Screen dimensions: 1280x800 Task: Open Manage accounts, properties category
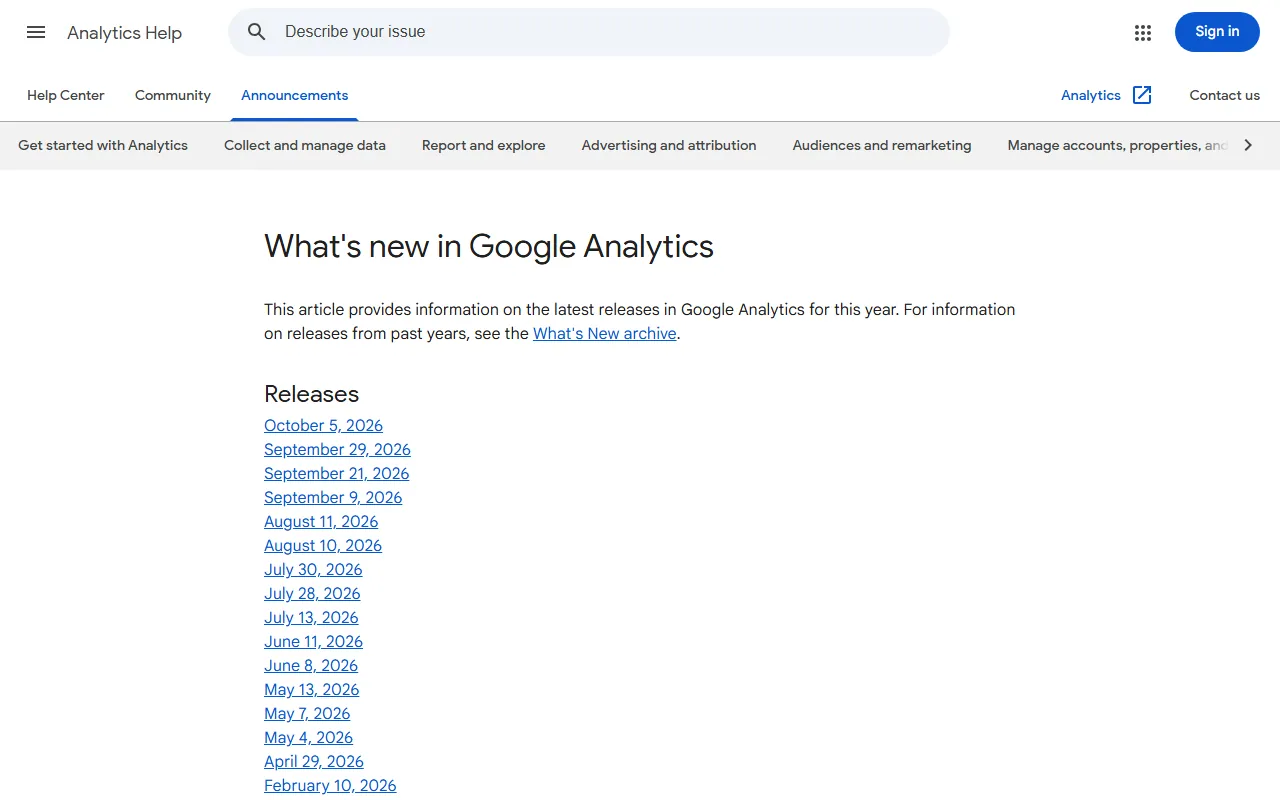[x=1117, y=145]
